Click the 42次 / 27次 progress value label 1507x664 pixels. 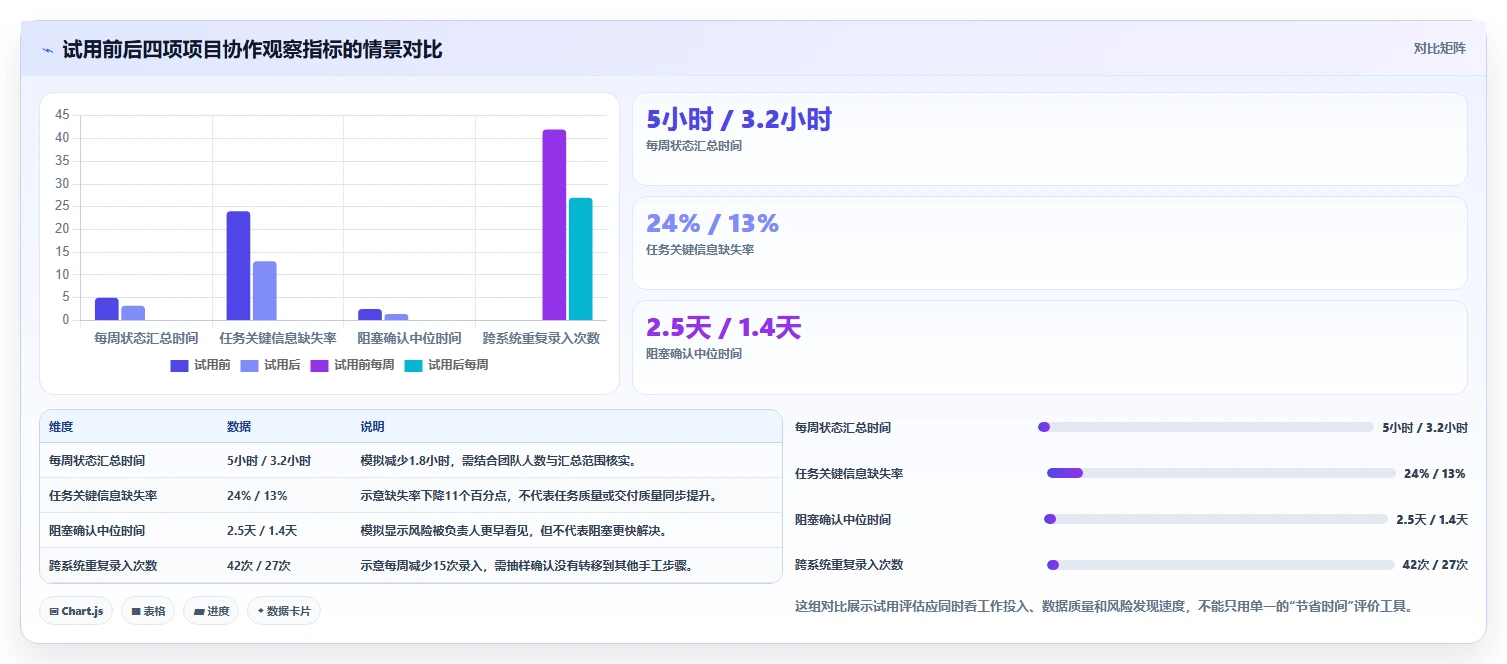[1435, 565]
